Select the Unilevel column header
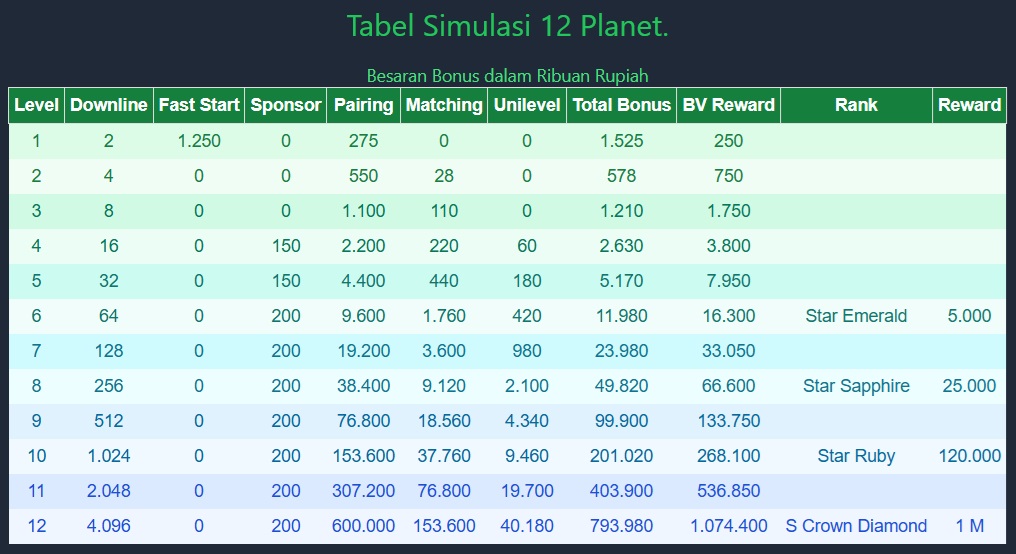 tap(527, 105)
